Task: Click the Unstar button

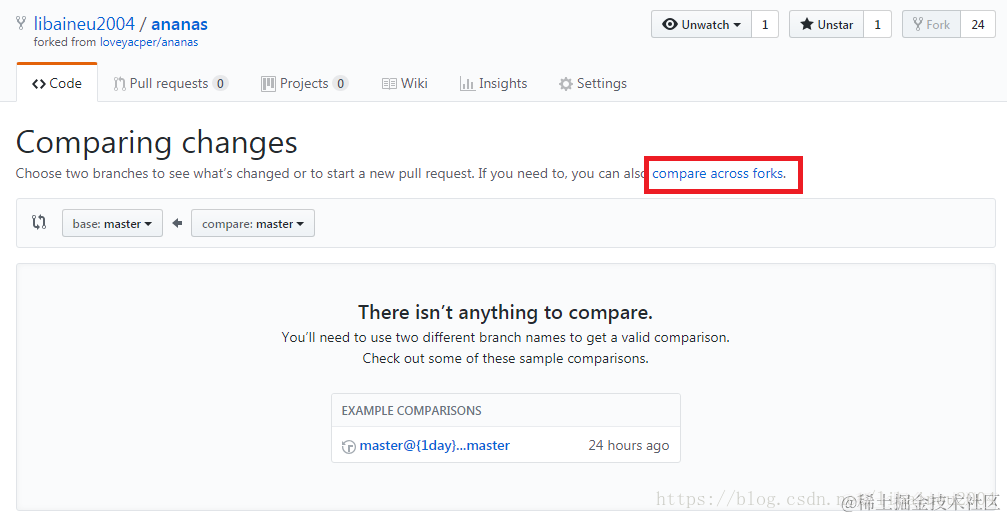Action: 827,24
